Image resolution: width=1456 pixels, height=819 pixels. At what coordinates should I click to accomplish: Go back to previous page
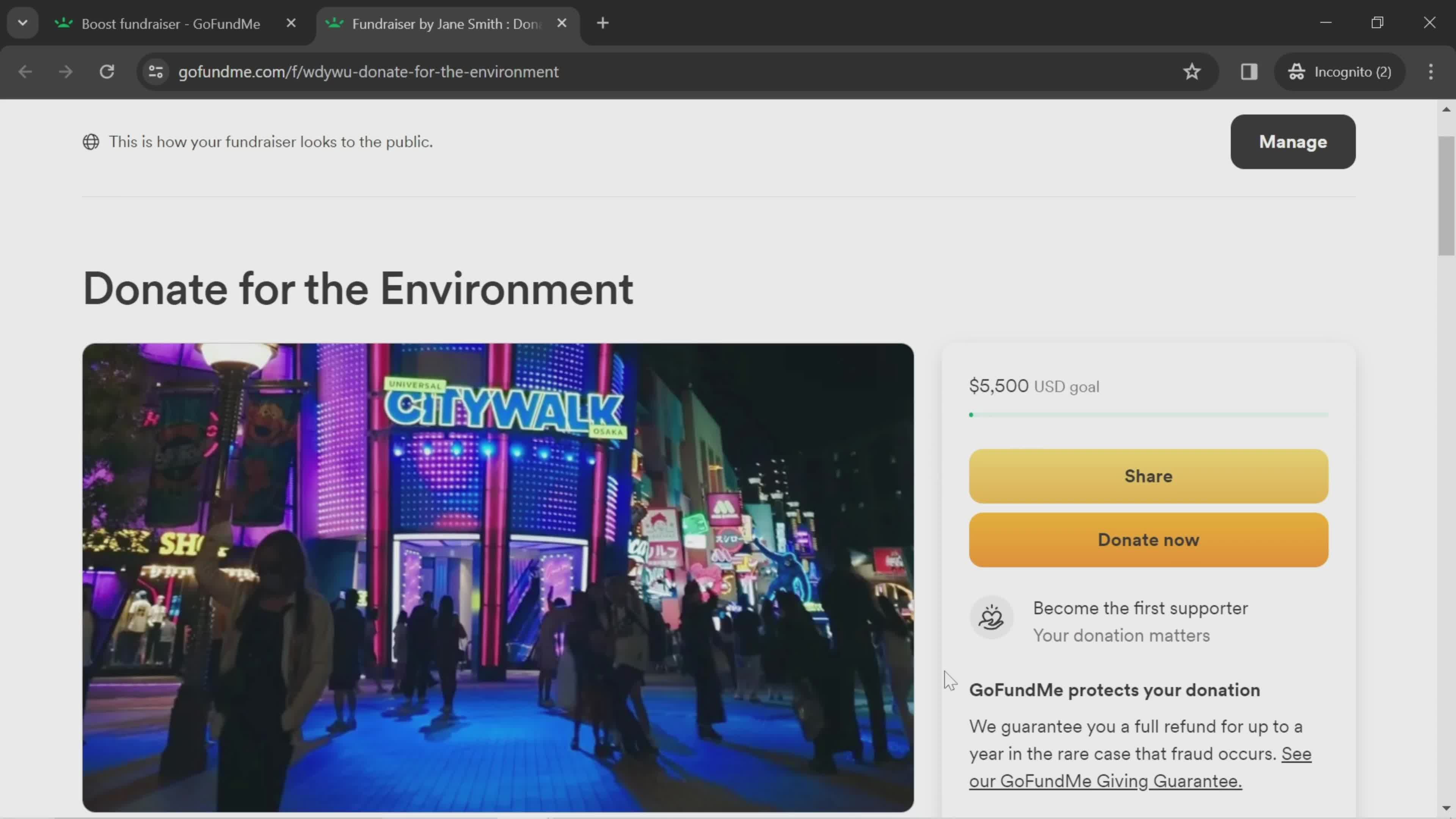25,72
